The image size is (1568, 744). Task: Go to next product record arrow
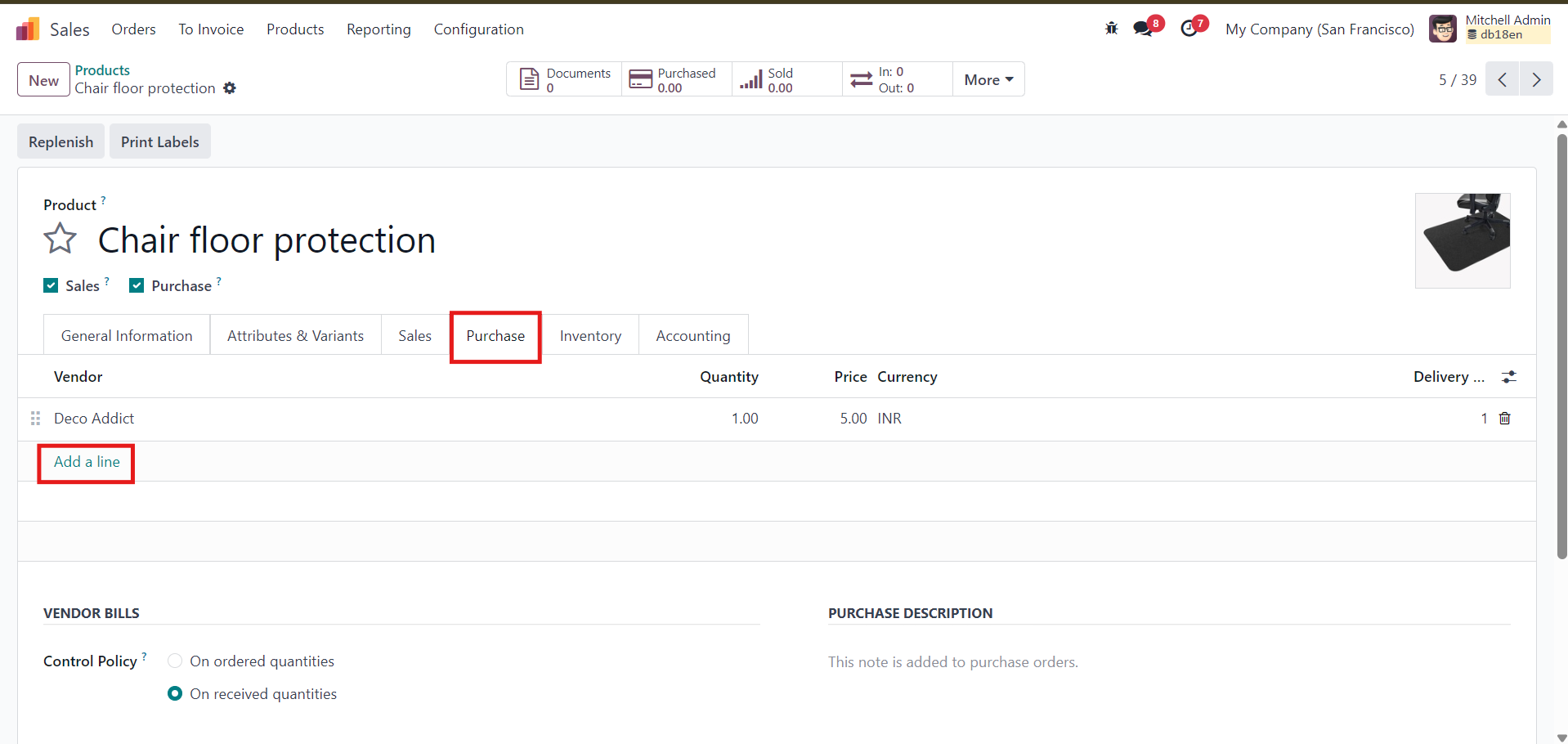coord(1536,80)
